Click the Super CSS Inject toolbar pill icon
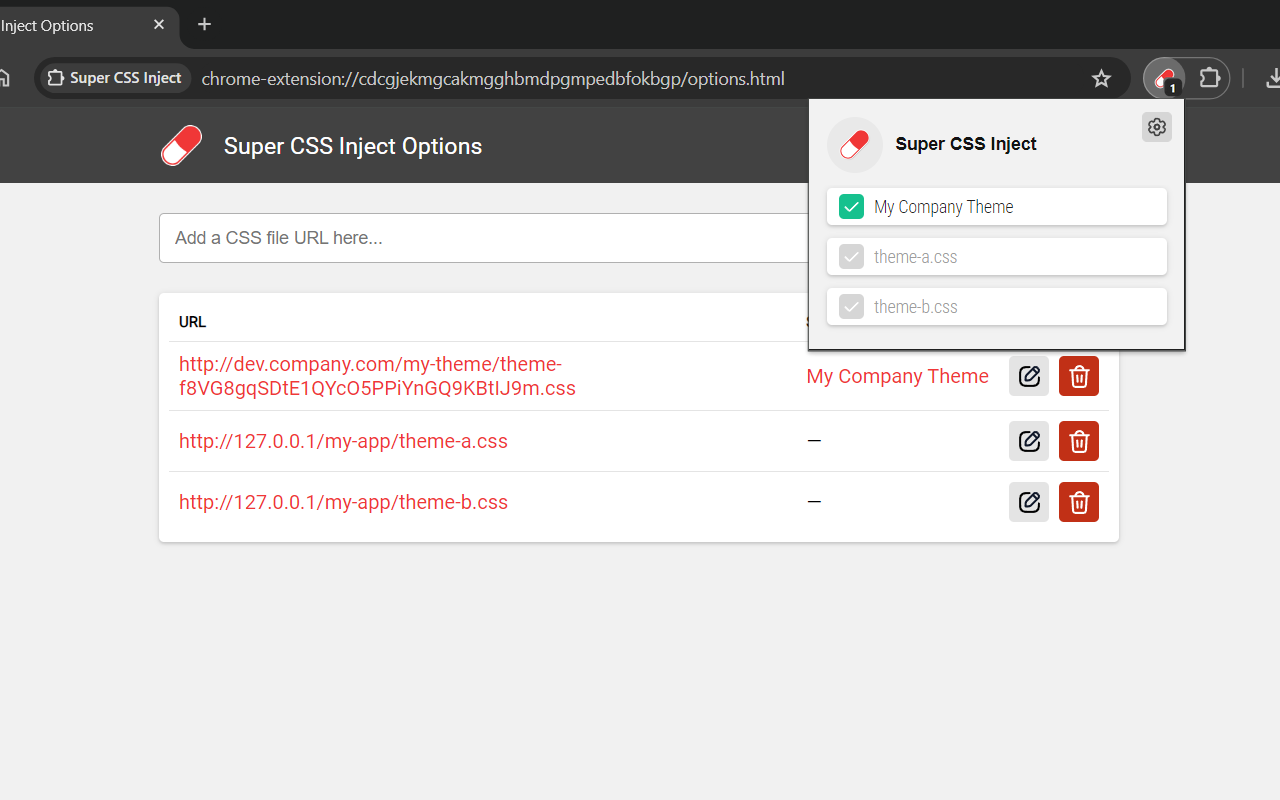 click(x=1164, y=78)
